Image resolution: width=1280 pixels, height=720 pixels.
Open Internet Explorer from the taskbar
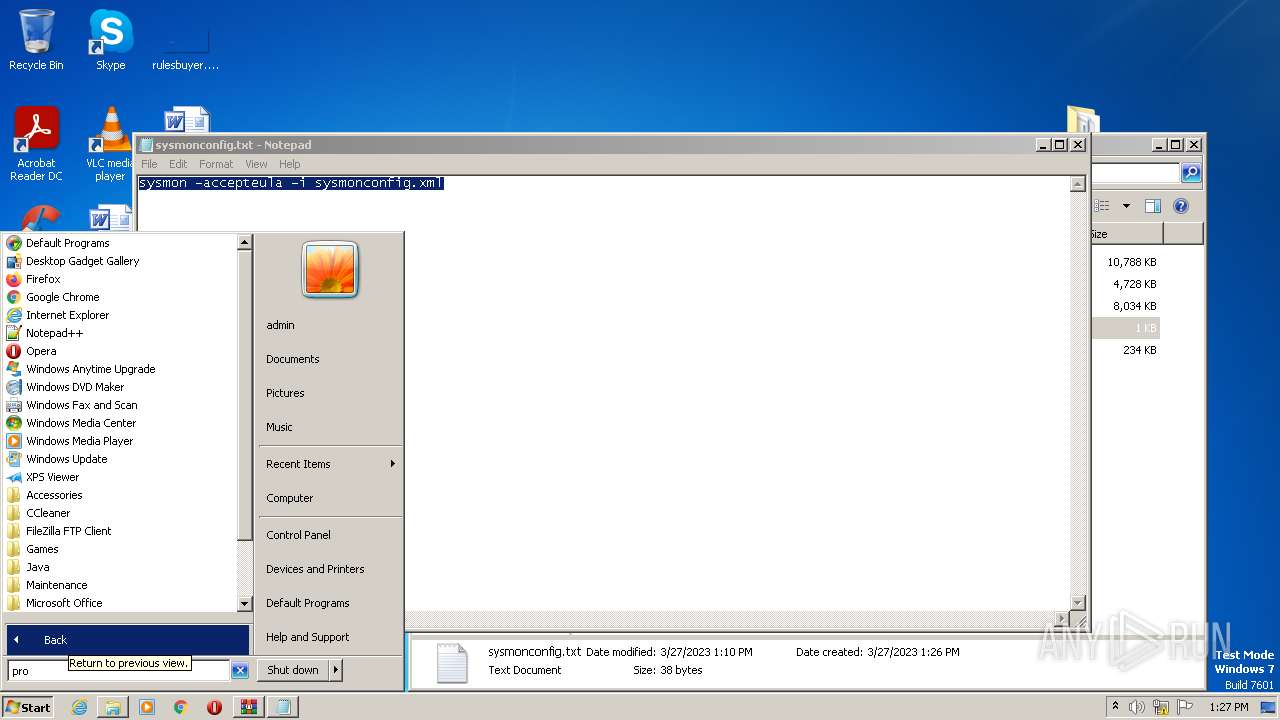pos(79,707)
